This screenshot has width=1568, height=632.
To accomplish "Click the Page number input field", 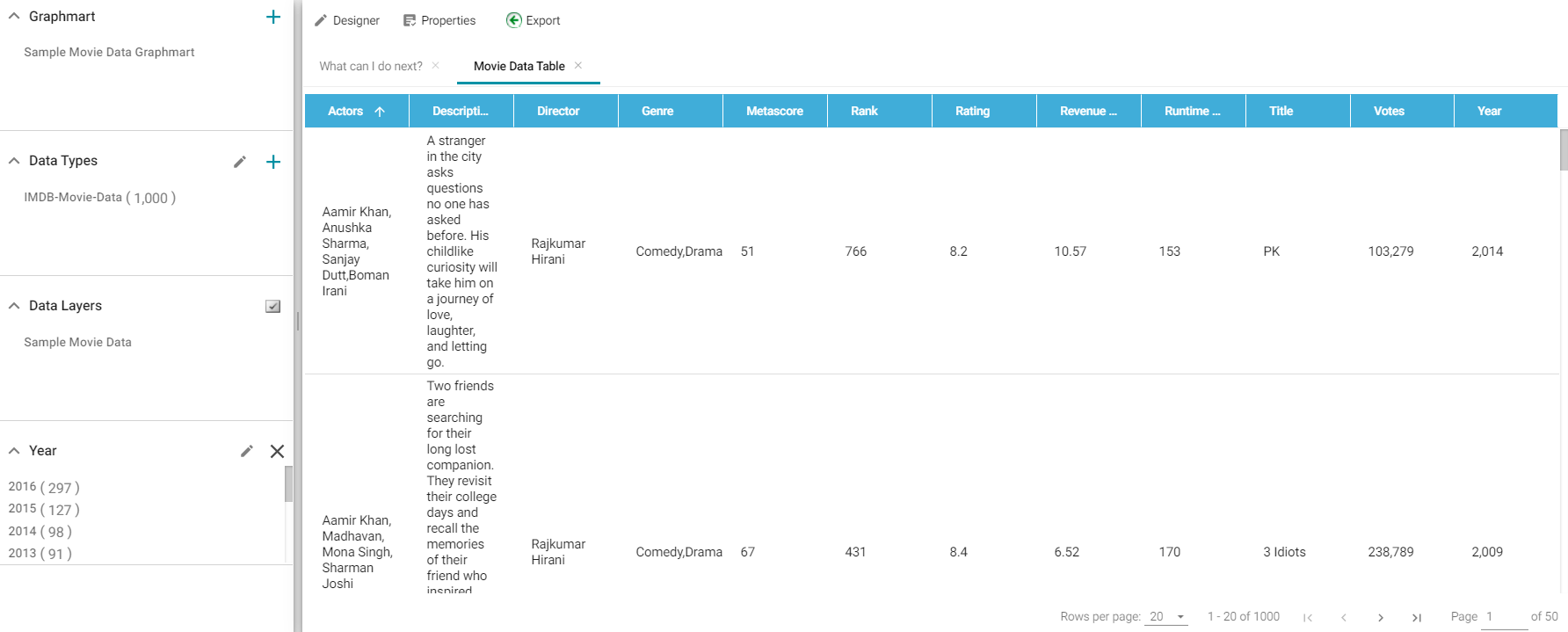I will [x=1504, y=617].
